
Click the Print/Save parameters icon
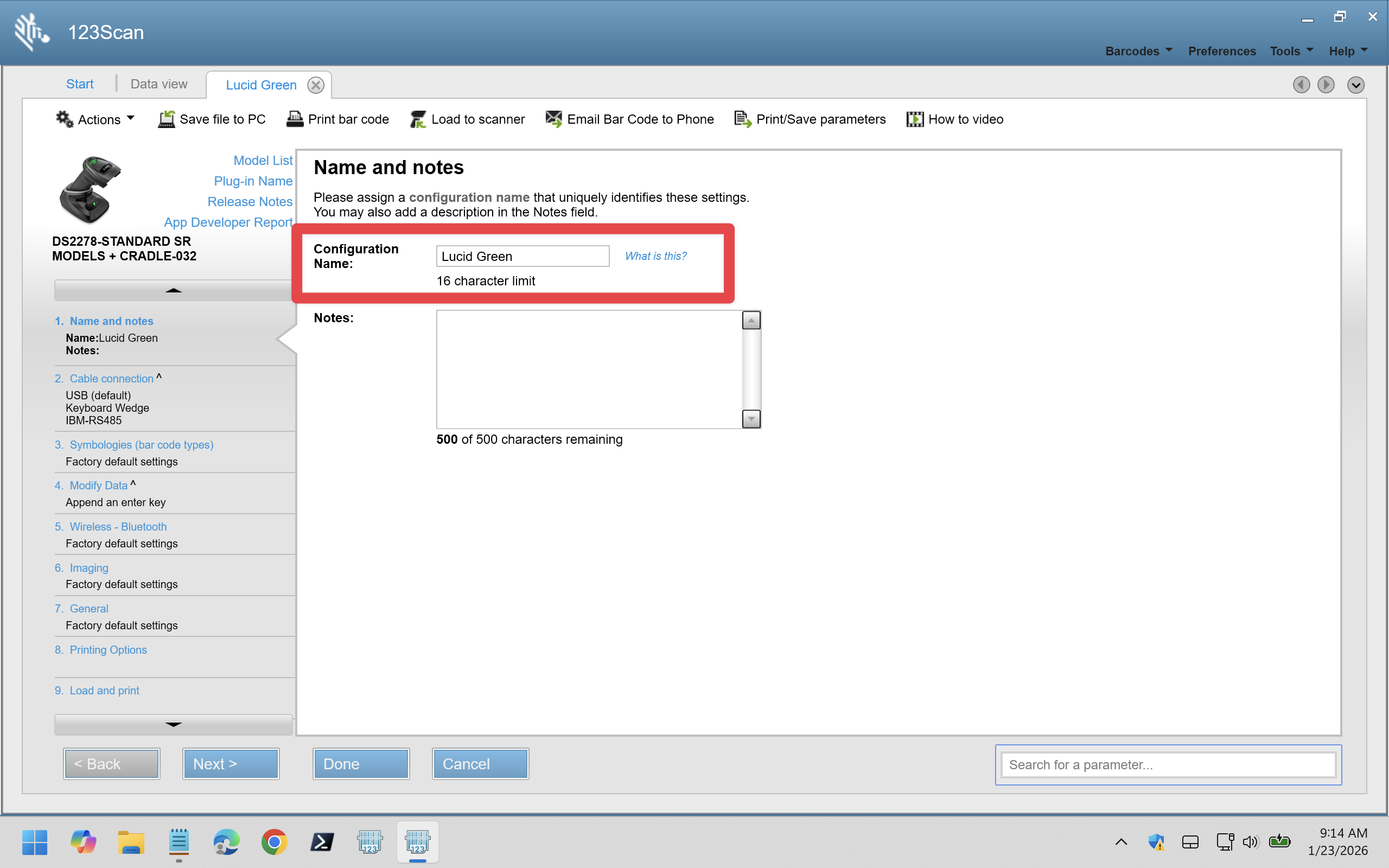743,119
